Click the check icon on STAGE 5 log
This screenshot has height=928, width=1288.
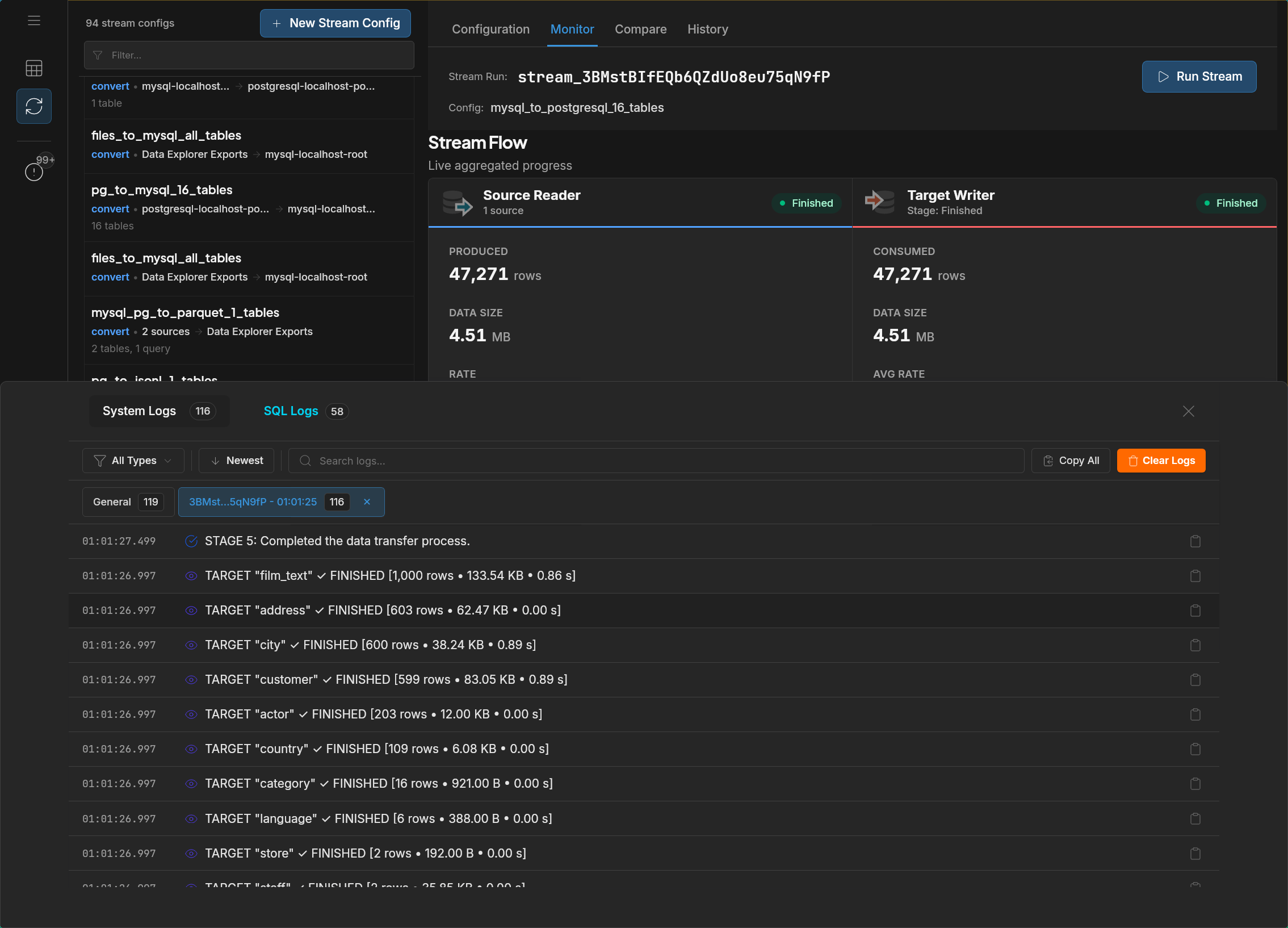coord(191,541)
